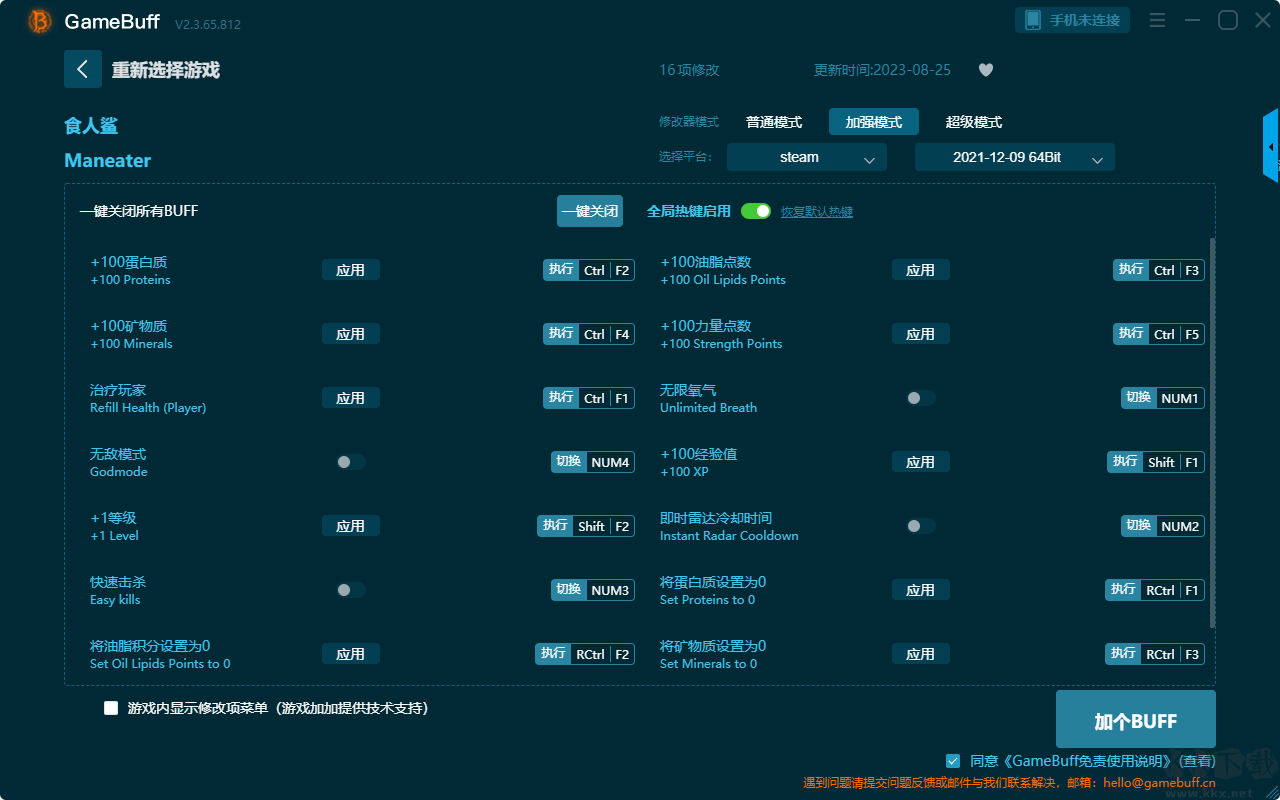
Task: Open the 2021-12-09 64Bit version dropdown
Action: pos(1015,157)
